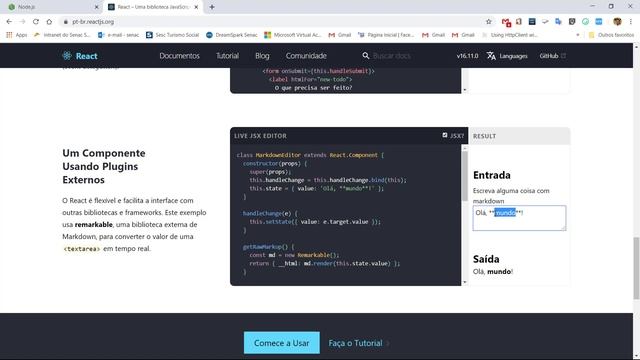Viewport: 640px width, 360px height.
Task: Open Tutorial in navbar
Action: click(227, 56)
